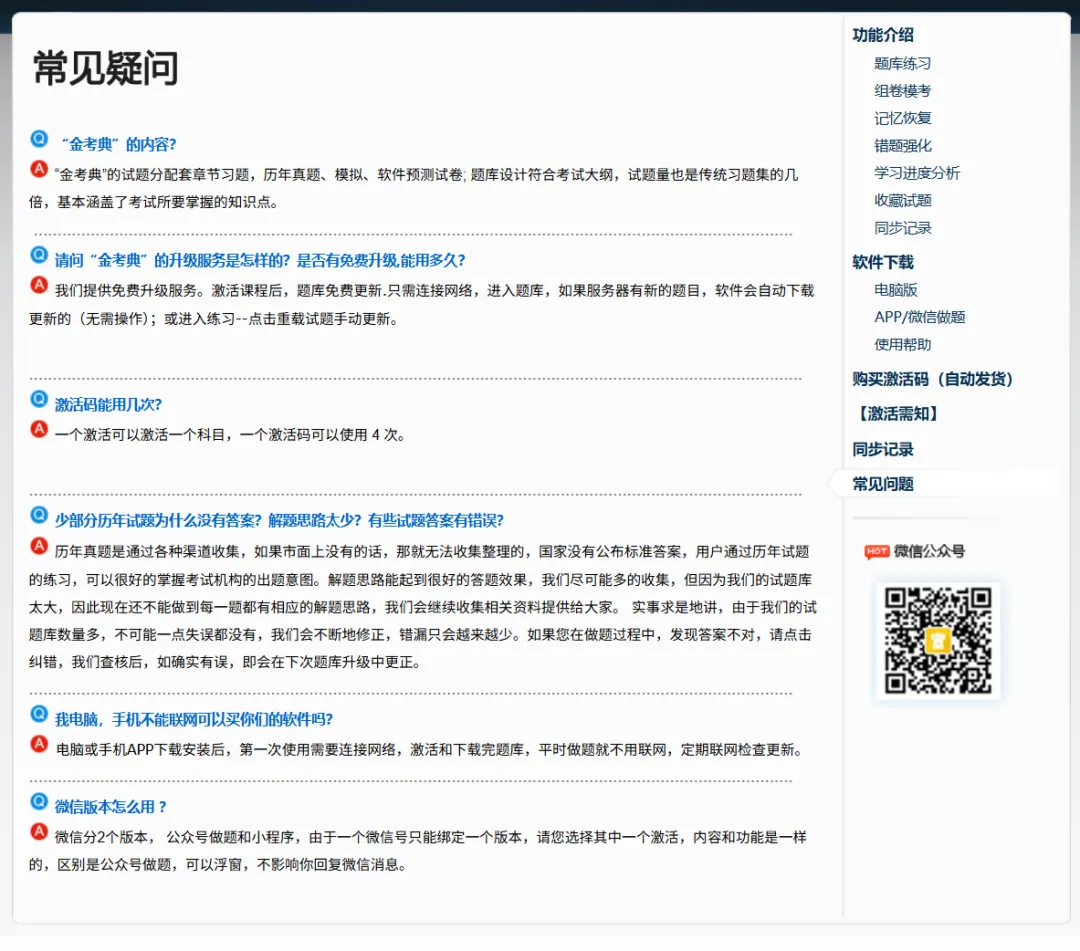Click the A icon before 电脑或手机APP下载安装后
The image size is (1080, 951).
[39, 744]
